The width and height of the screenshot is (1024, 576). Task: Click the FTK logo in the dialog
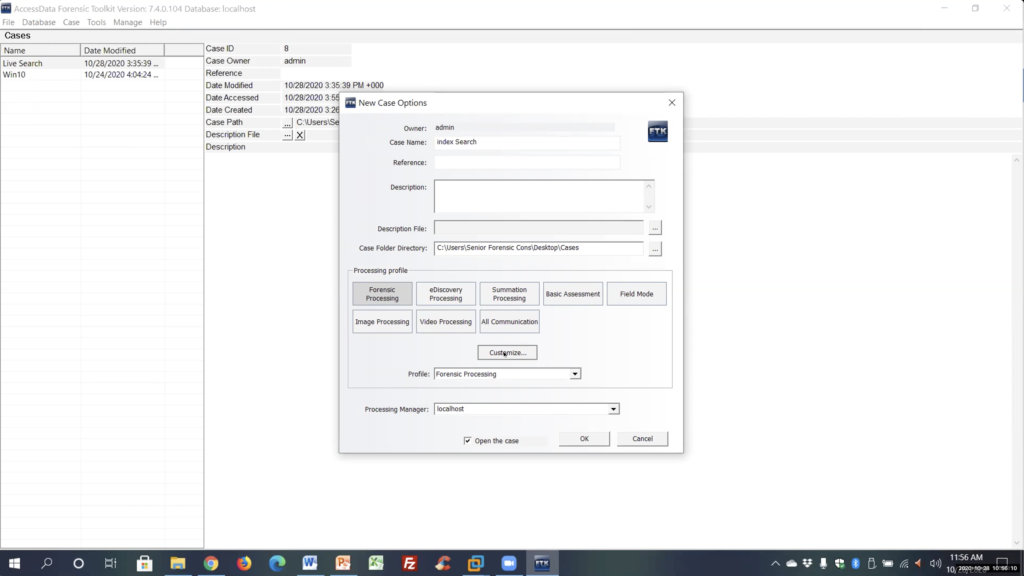click(658, 131)
